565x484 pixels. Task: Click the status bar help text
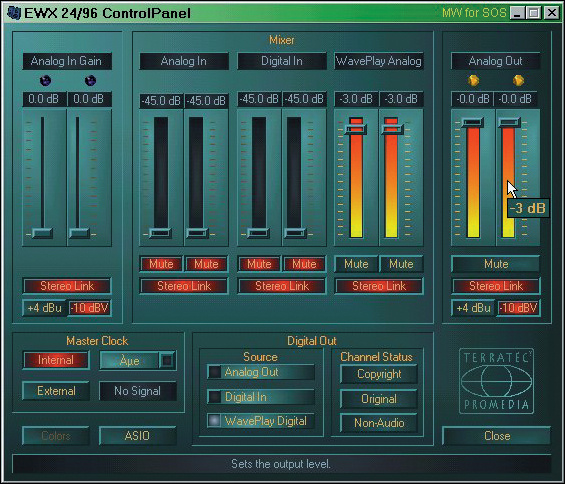coord(281,464)
